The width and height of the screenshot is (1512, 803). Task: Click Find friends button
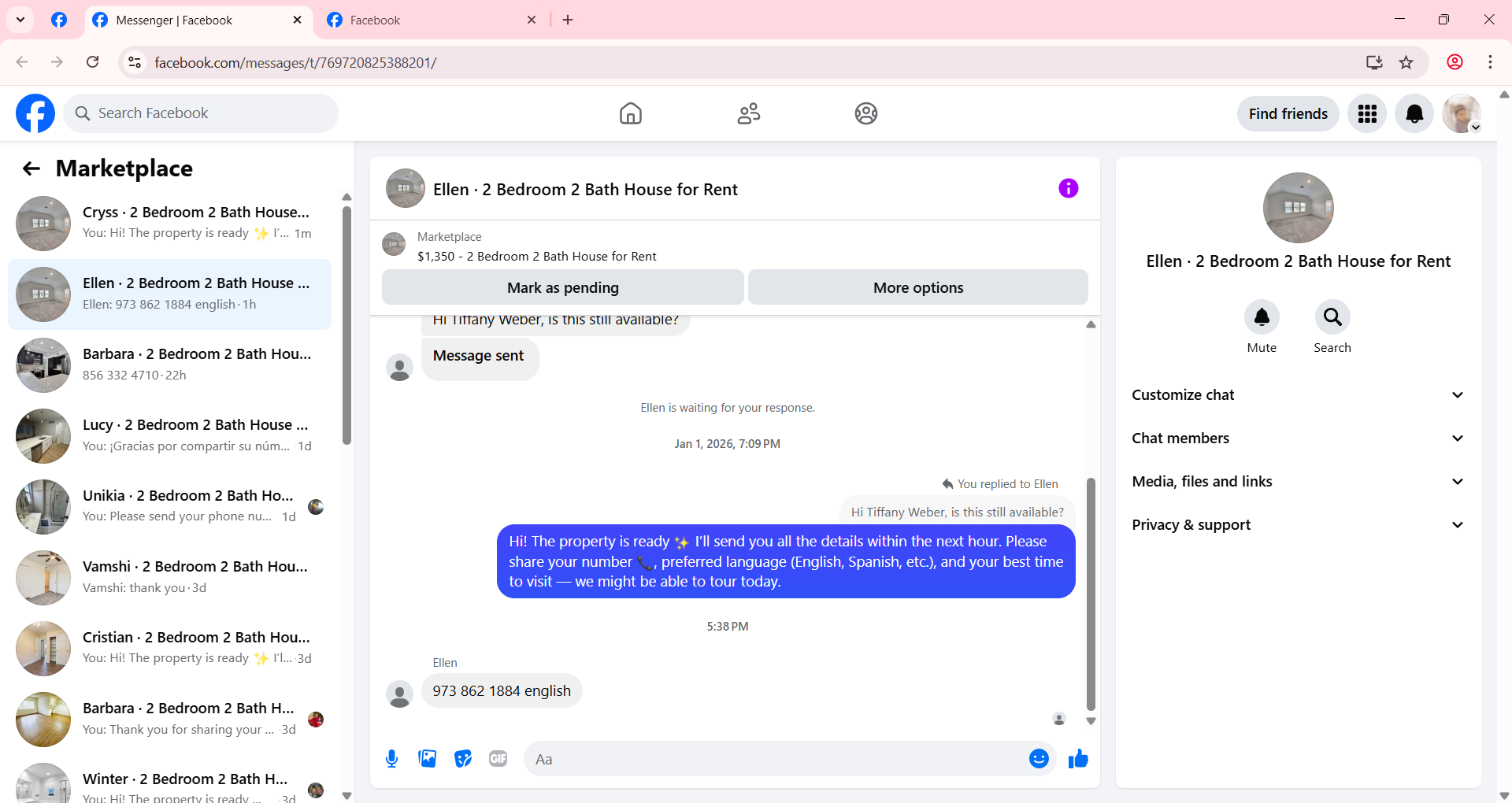1288,114
